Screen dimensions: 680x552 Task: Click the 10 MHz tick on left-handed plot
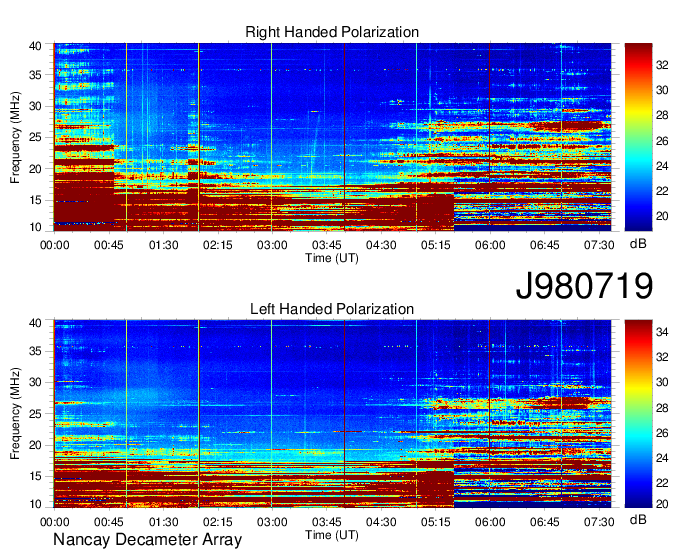35,504
